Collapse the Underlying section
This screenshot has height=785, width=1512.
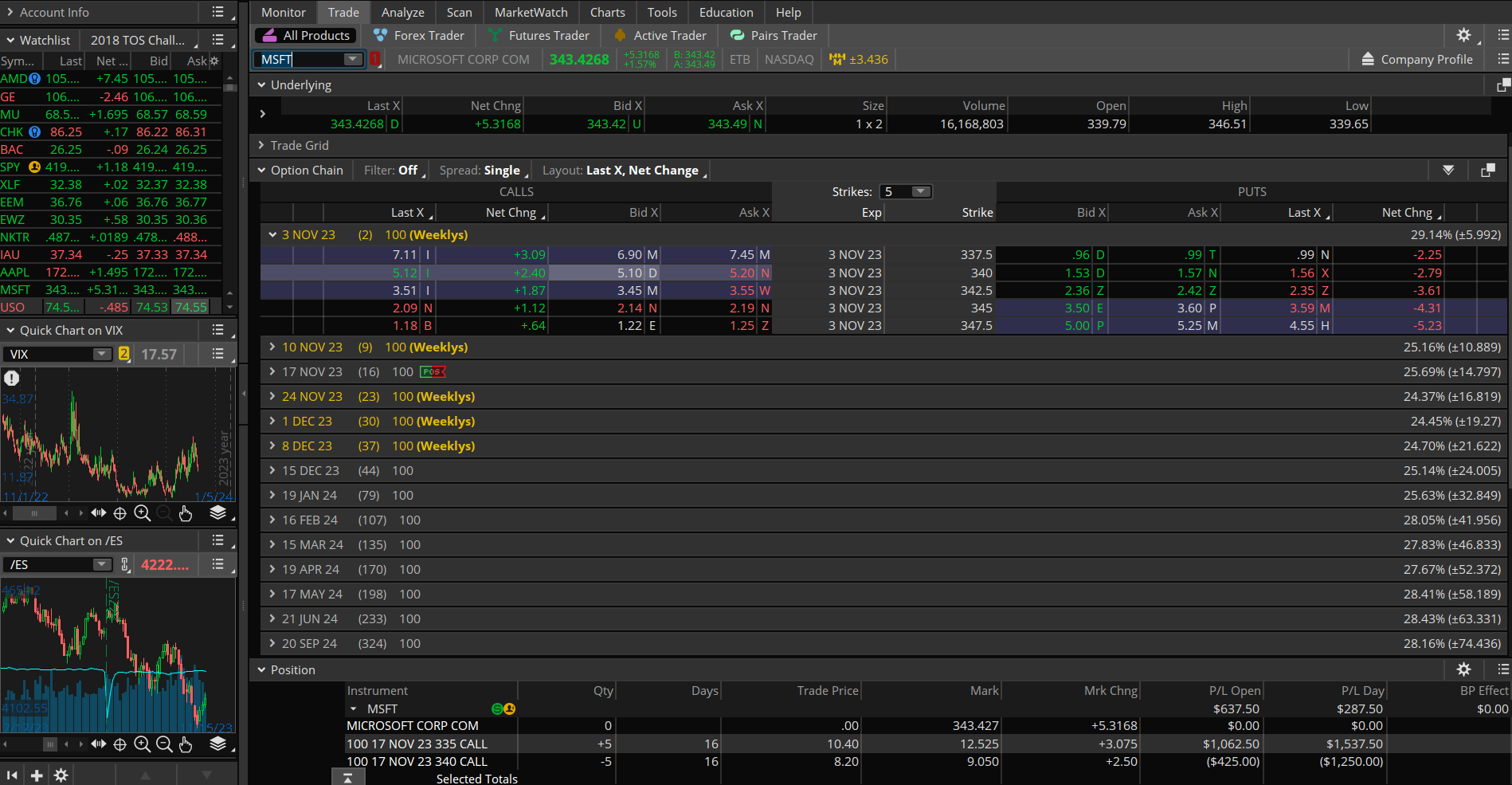coord(261,84)
